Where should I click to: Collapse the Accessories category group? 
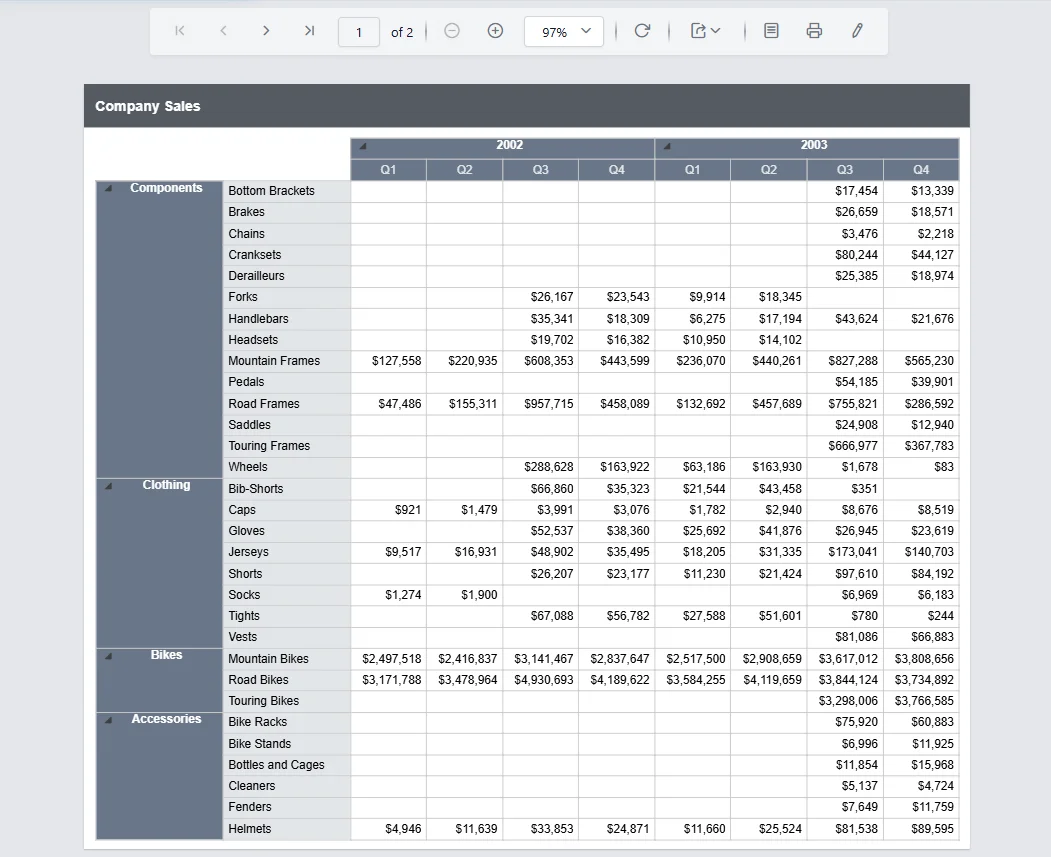coord(108,720)
